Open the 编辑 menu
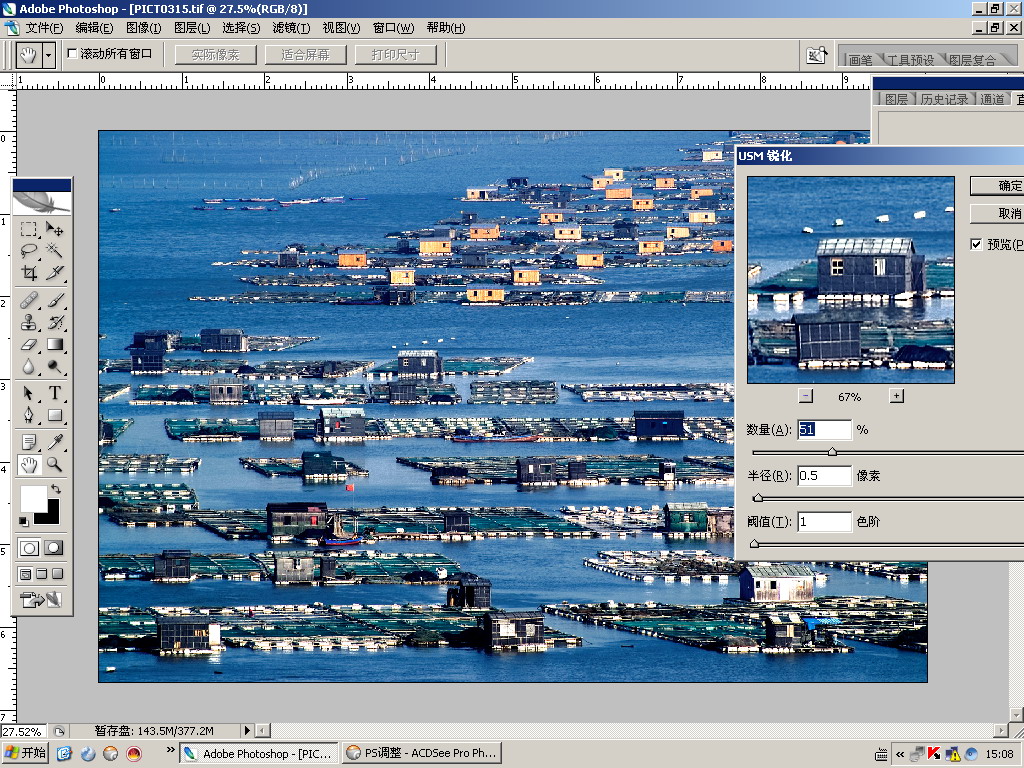Screen dimensions: 1024x768 (x=94, y=27)
